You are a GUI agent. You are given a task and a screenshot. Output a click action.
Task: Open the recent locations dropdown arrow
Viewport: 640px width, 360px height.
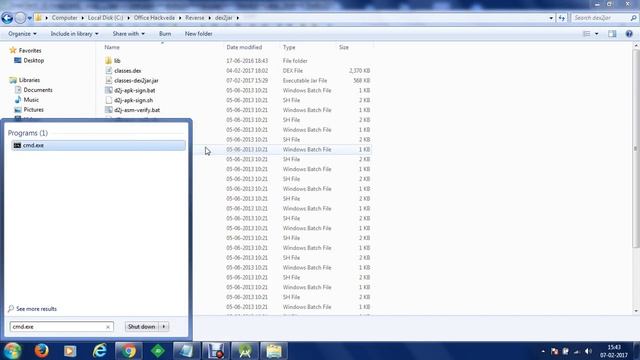(29, 18)
